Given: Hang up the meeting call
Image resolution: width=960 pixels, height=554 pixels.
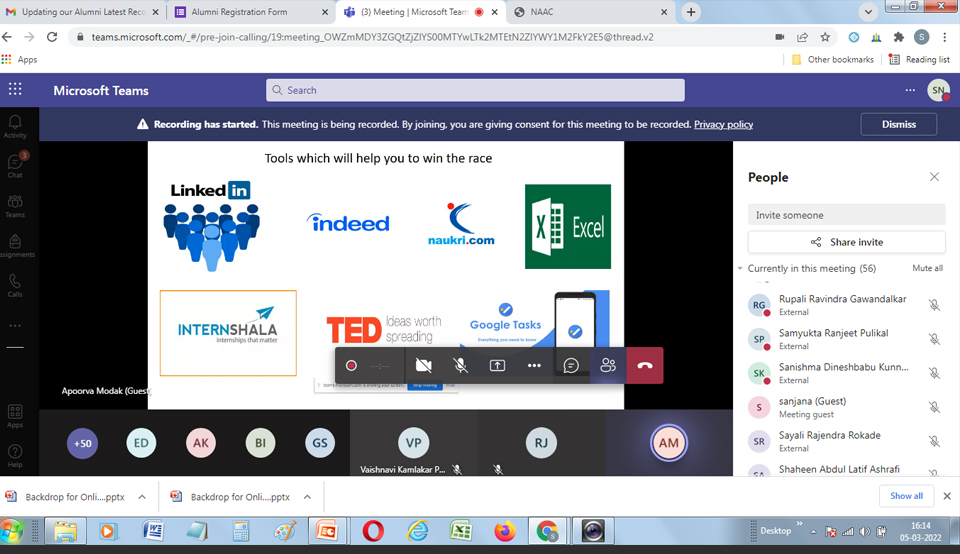Looking at the screenshot, I should (645, 365).
